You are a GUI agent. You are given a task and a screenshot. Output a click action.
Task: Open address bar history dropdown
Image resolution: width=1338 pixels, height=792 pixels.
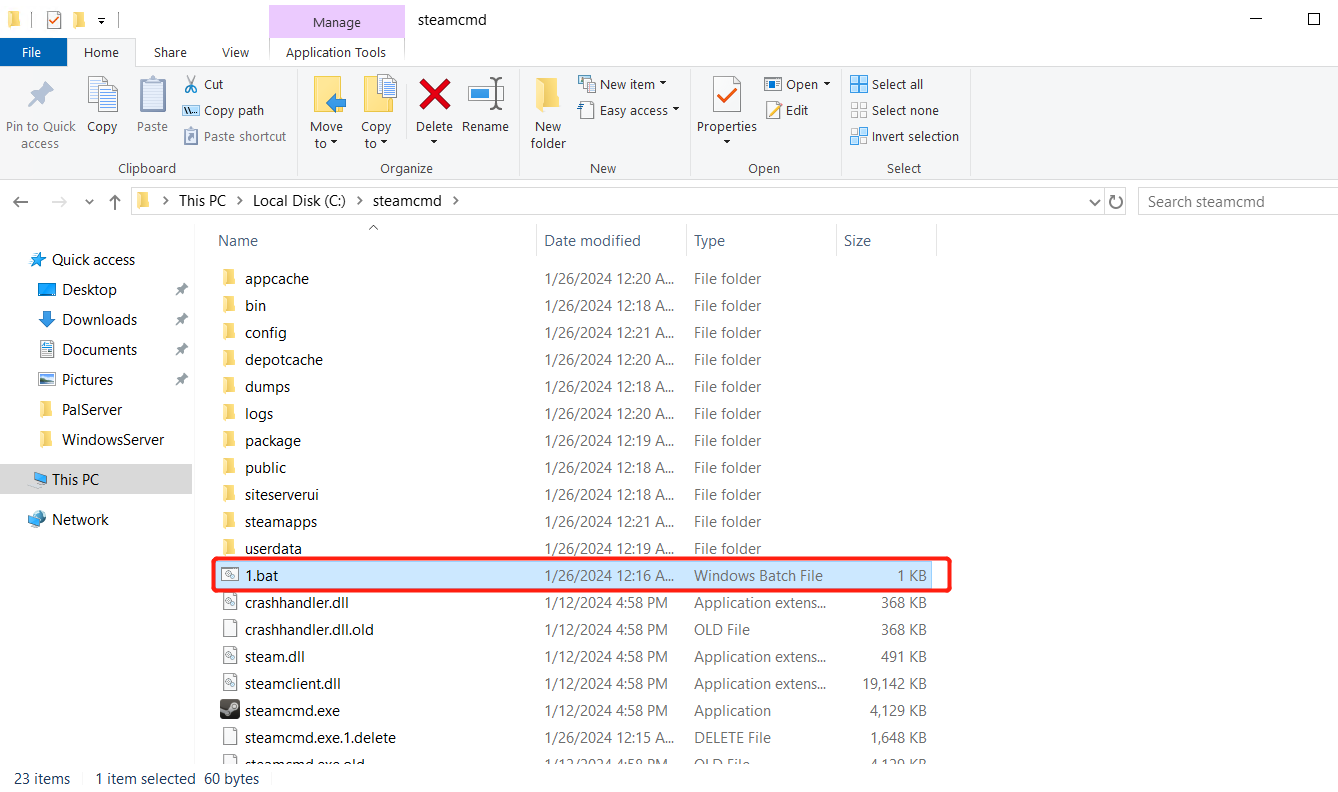pyautogui.click(x=1094, y=201)
